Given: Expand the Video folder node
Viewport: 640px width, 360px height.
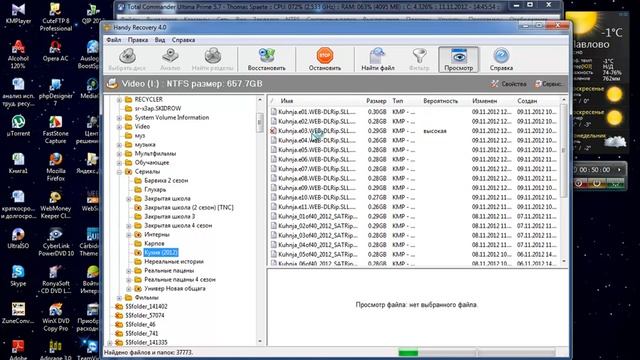Looking at the screenshot, I should pyautogui.click(x=119, y=127).
